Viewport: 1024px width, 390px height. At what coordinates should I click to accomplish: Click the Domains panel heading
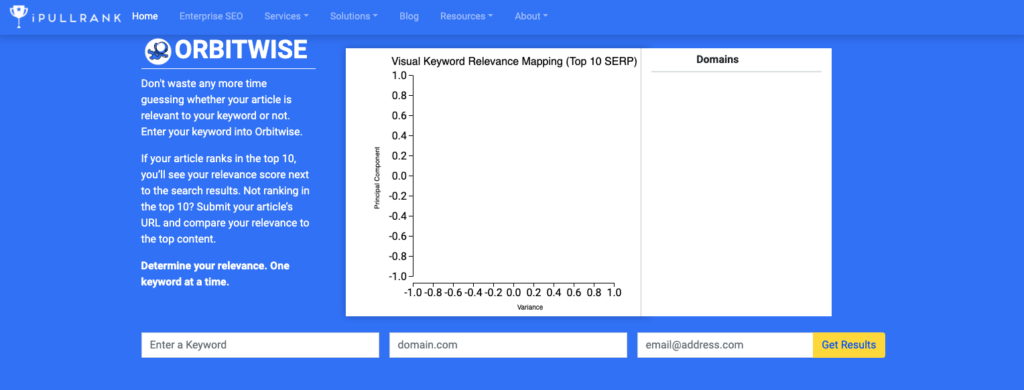717,59
